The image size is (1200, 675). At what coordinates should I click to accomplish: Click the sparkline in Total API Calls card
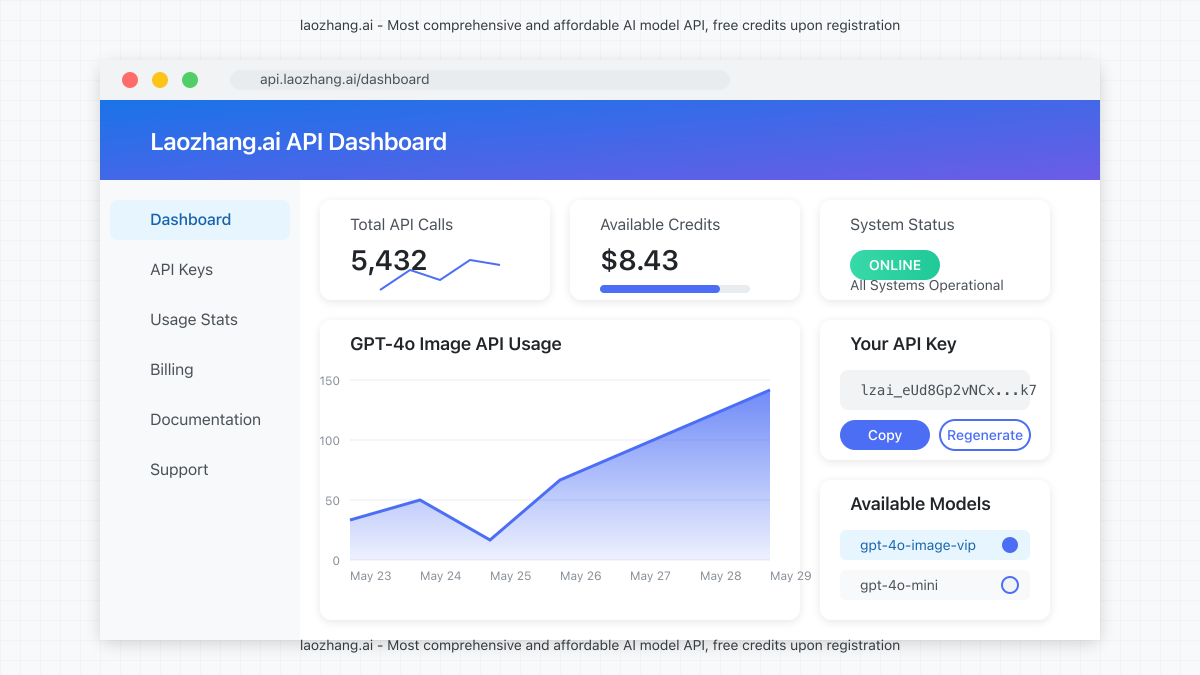[440, 275]
